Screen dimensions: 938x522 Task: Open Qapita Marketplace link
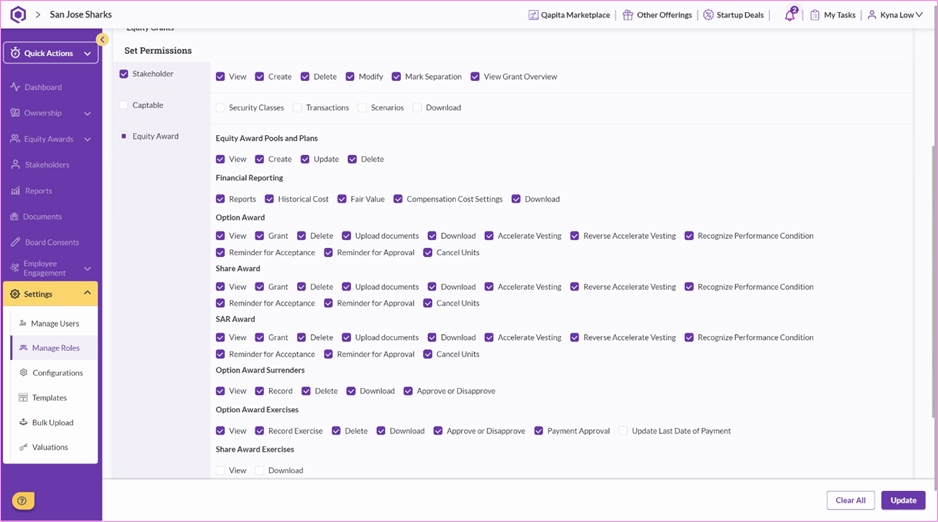point(569,15)
